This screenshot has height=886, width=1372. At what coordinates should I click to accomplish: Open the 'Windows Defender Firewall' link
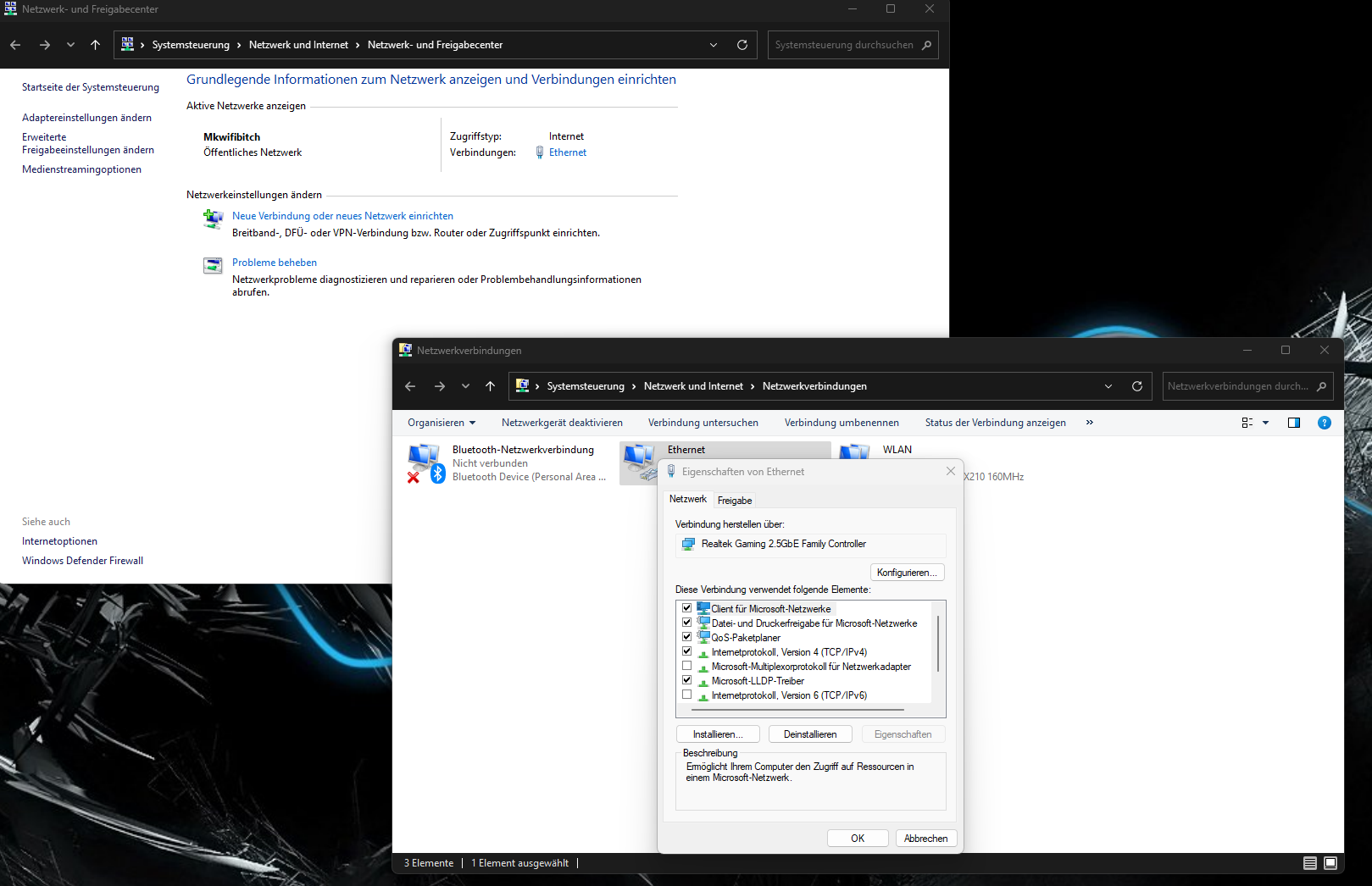tap(82, 561)
